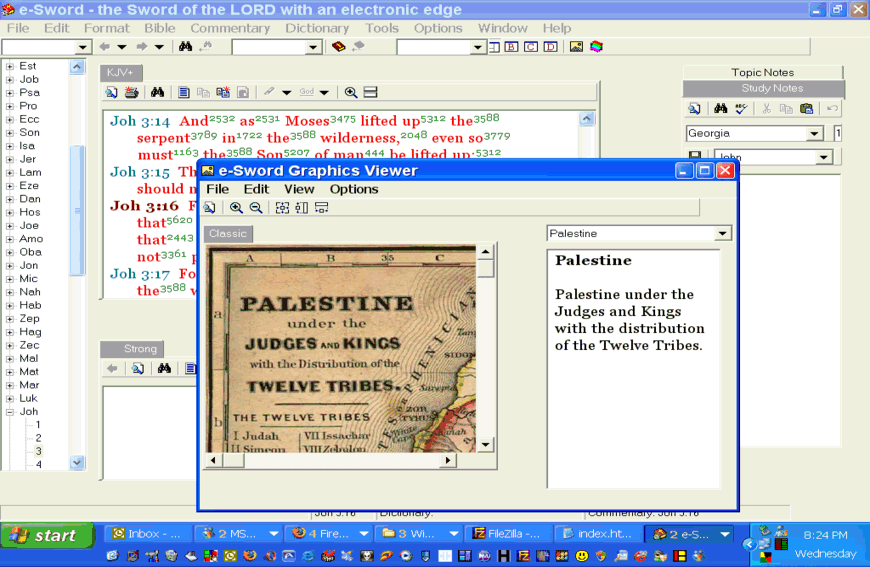Screen dimensions: 870x567
Task: Open the first combo box in main toolbar
Action: pyautogui.click(x=83, y=47)
